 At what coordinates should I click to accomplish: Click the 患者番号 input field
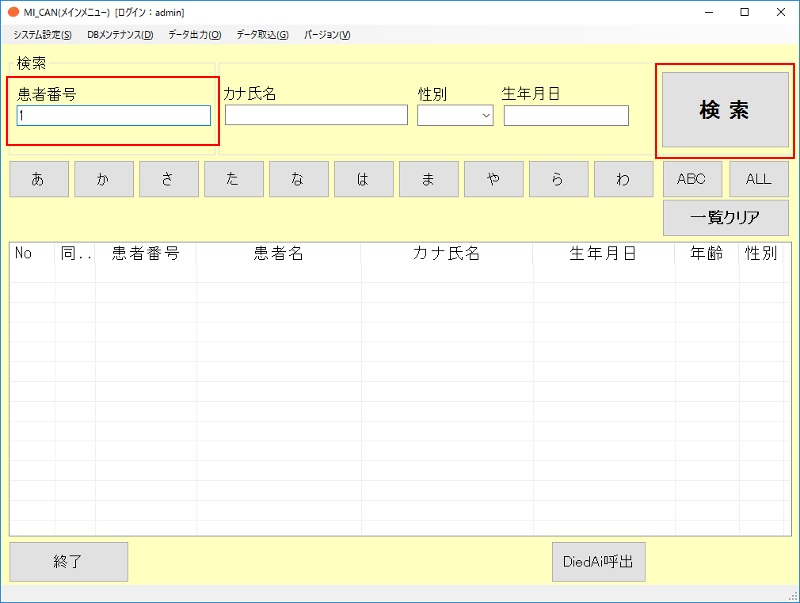[x=113, y=116]
